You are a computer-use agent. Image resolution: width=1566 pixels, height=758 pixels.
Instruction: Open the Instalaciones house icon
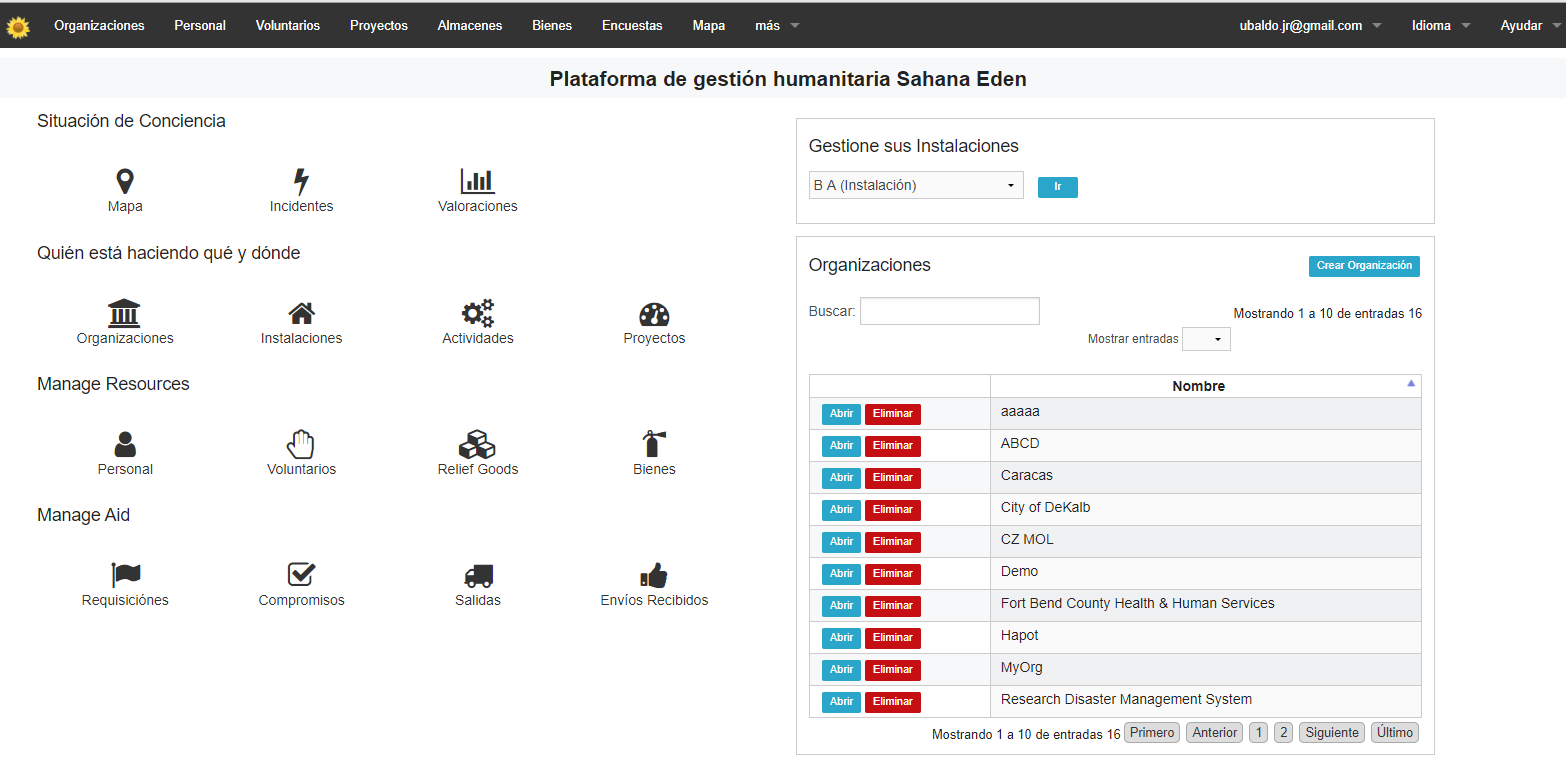302,313
